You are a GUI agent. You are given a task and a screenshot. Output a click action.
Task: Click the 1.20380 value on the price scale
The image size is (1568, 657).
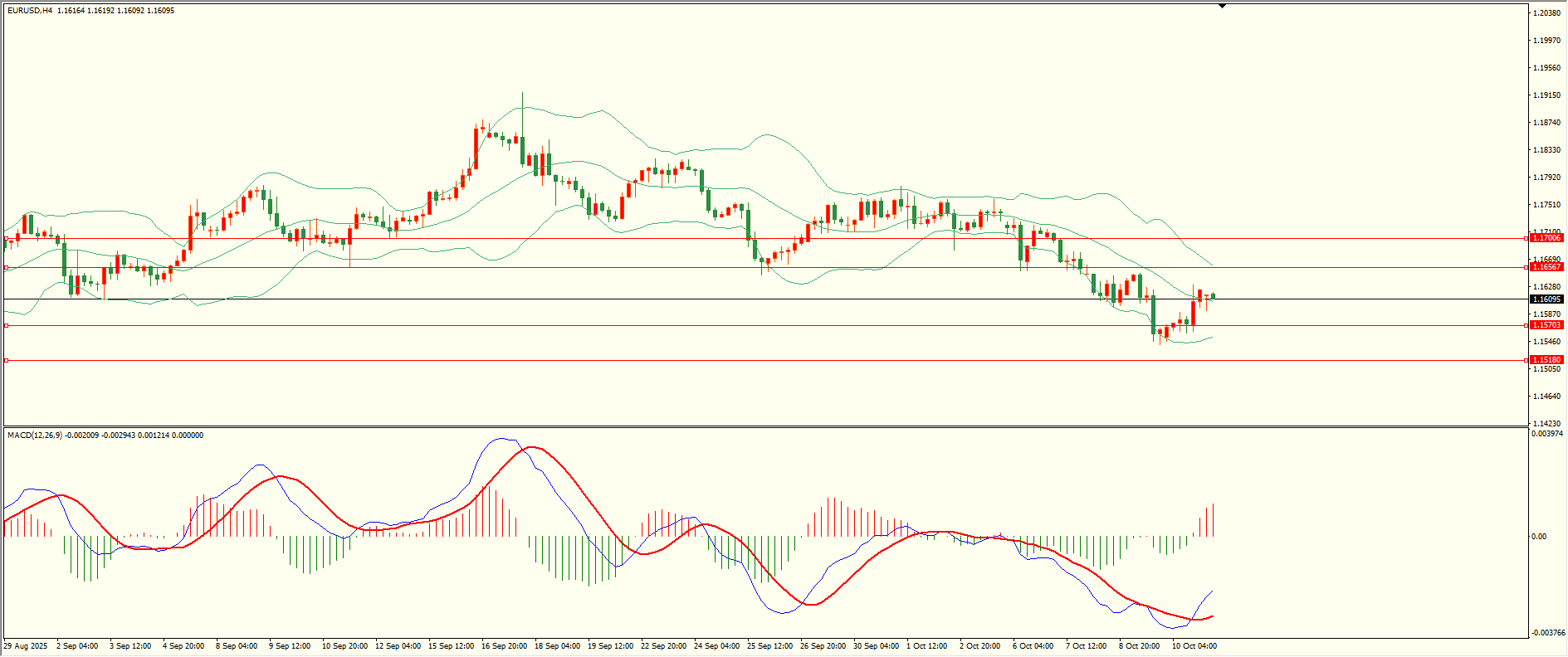pyautogui.click(x=1546, y=13)
